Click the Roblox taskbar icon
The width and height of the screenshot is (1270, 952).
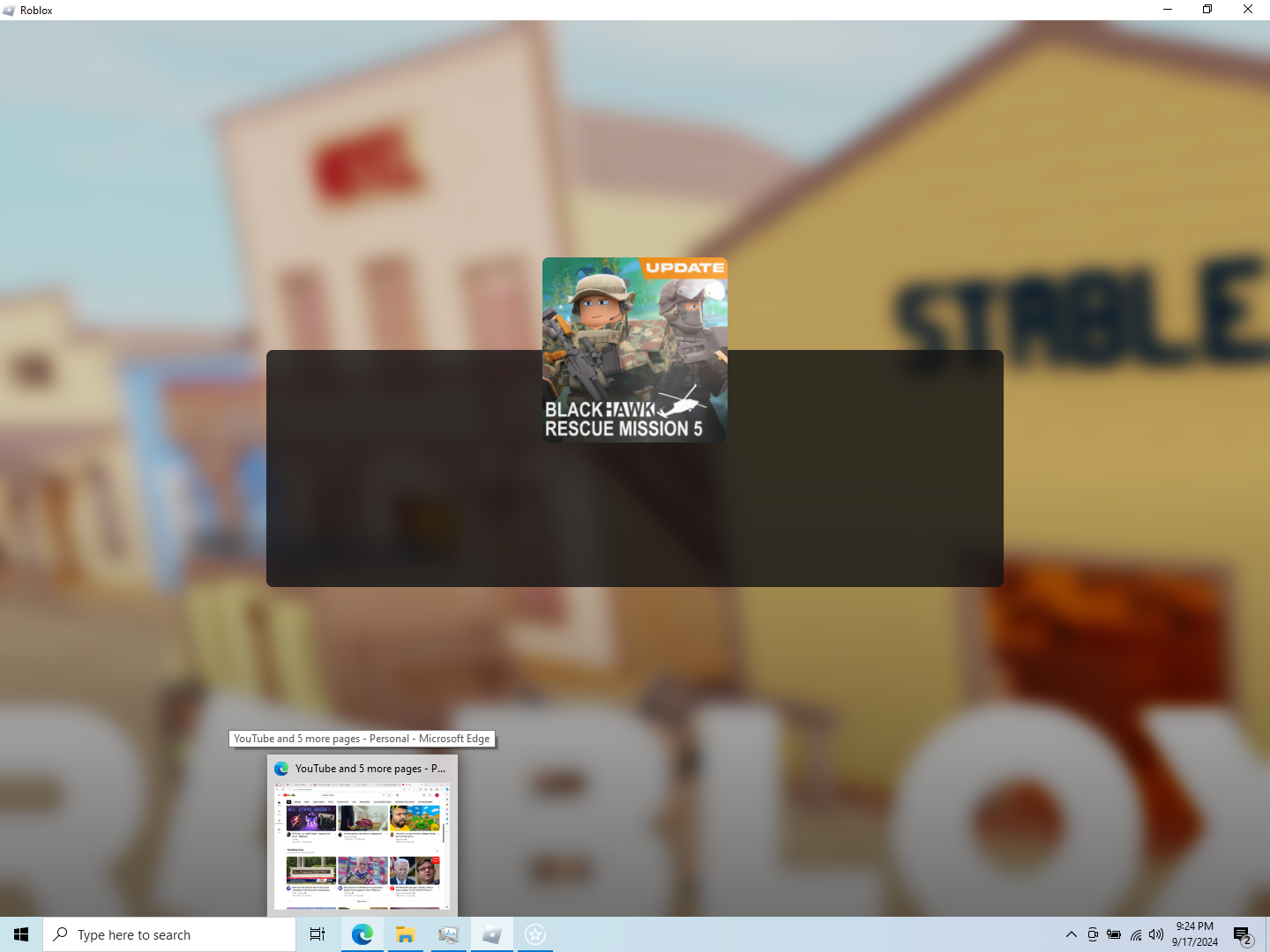(491, 934)
